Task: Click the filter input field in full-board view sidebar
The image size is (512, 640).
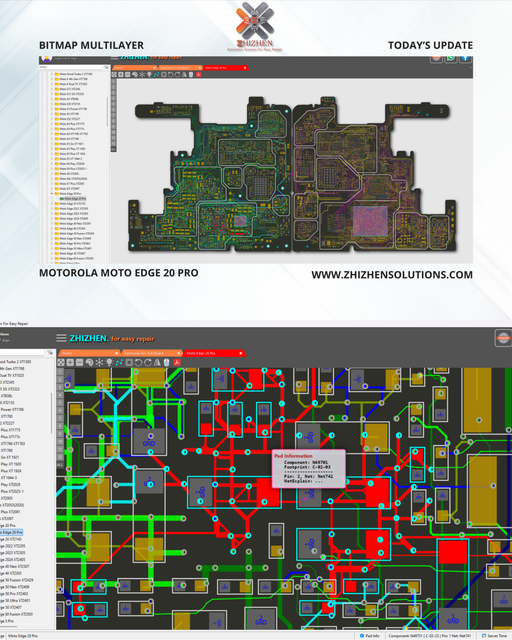Action: [x=71, y=67]
